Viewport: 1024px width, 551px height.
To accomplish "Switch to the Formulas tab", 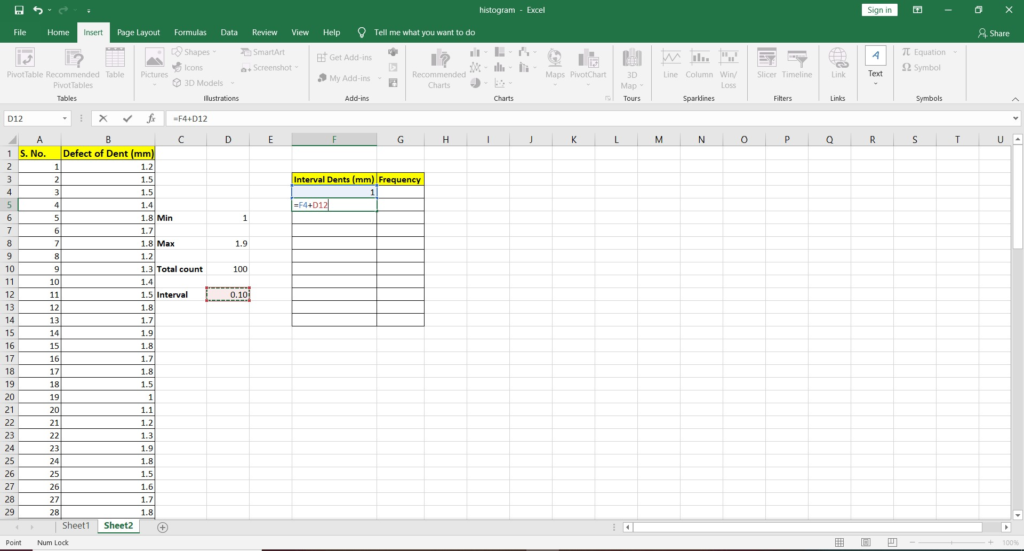I will (x=190, y=32).
